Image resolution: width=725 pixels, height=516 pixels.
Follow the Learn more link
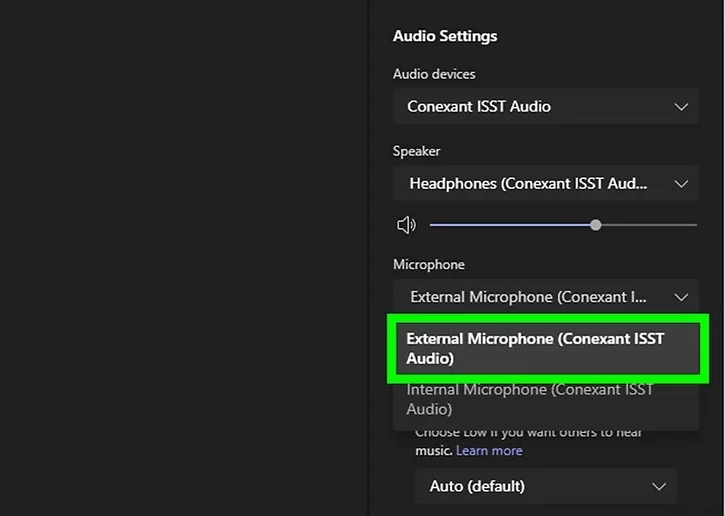(x=489, y=451)
